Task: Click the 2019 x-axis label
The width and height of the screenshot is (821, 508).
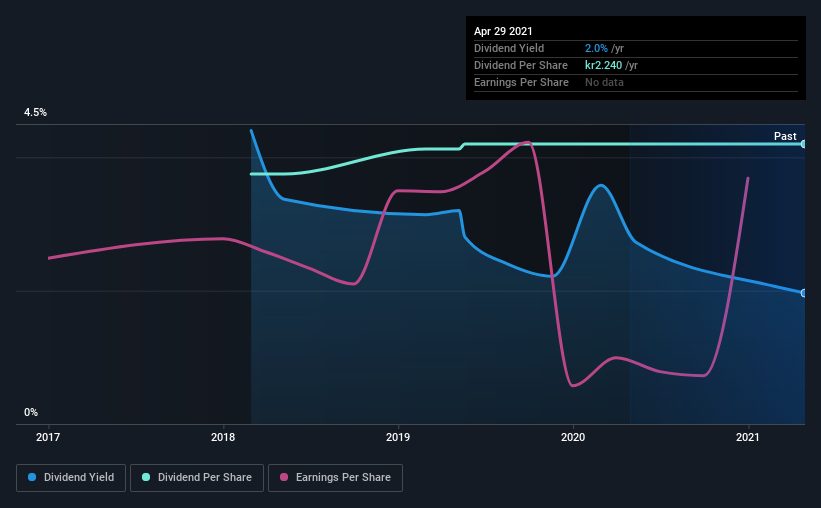Action: point(398,437)
